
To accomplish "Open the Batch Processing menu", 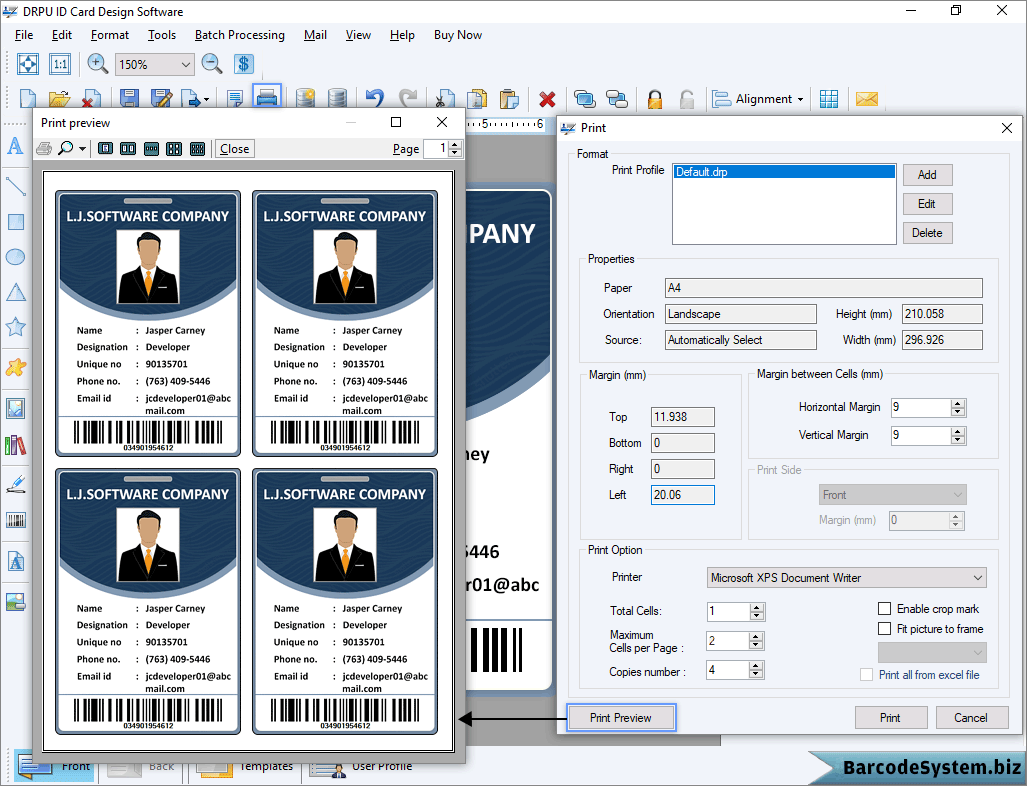I will point(240,35).
